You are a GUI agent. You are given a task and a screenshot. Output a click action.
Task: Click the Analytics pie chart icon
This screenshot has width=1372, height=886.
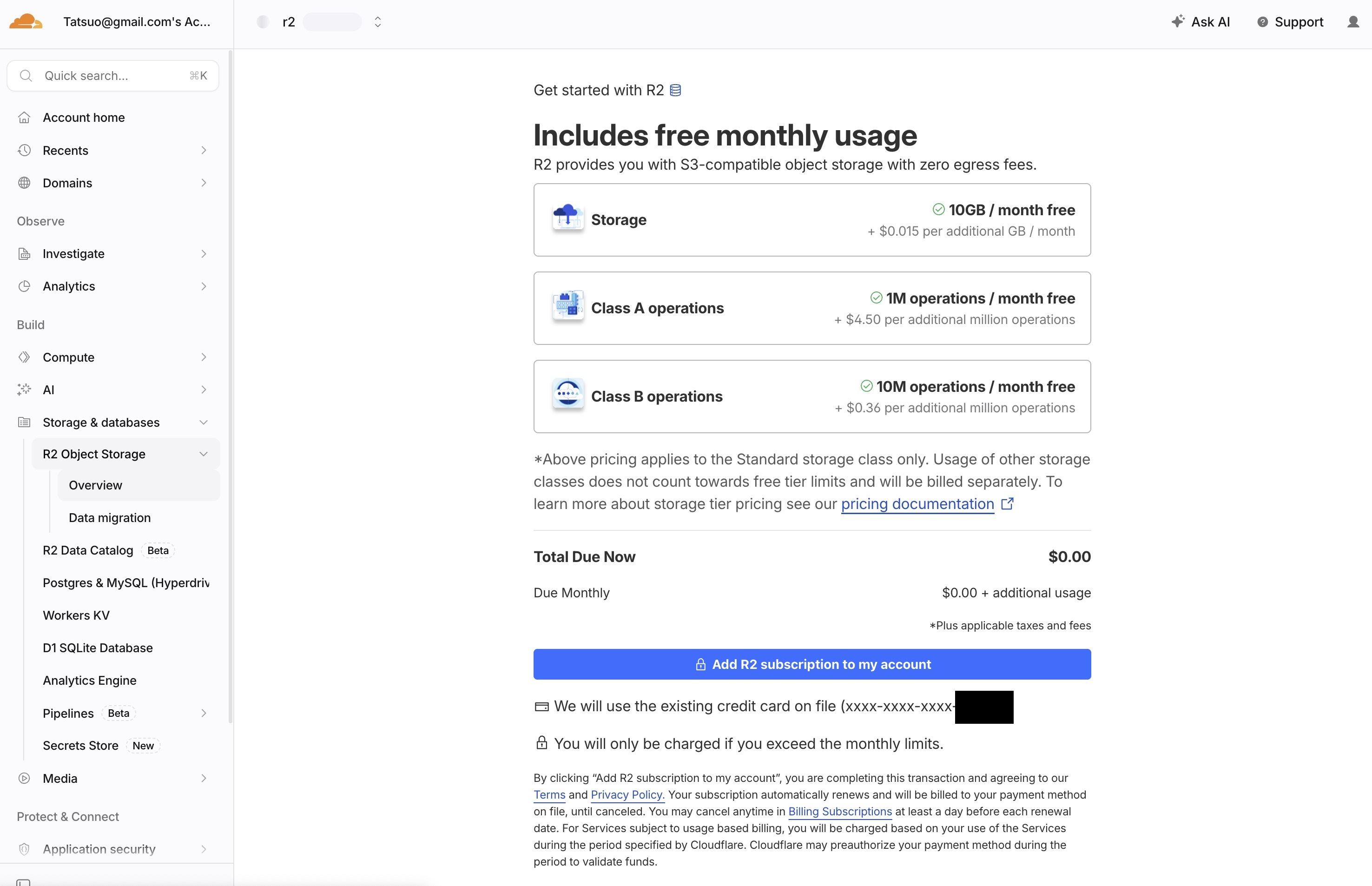pos(24,286)
